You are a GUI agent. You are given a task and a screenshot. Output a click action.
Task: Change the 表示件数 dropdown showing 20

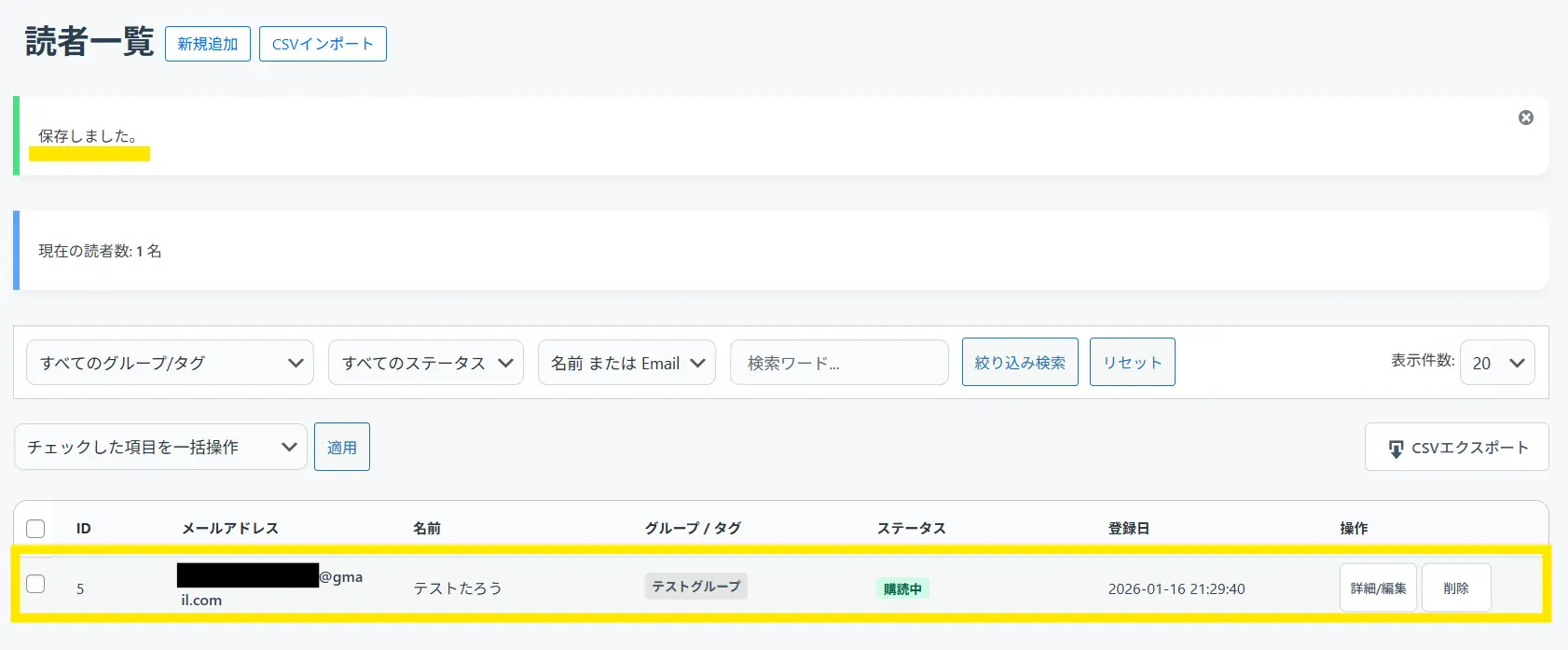point(1497,363)
